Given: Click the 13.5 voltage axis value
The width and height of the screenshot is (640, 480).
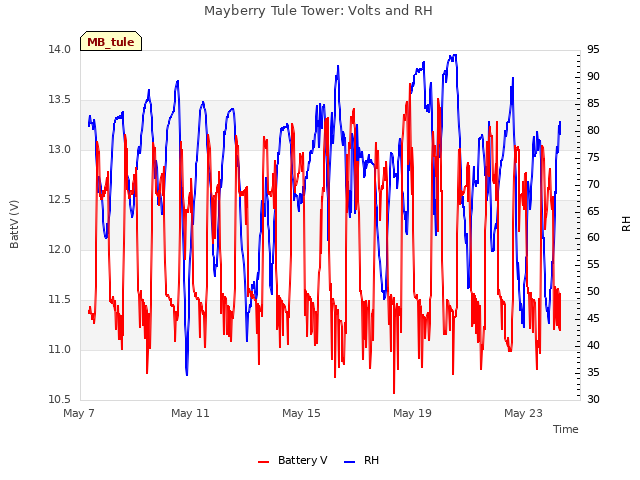Looking at the screenshot, I should click(x=60, y=100).
